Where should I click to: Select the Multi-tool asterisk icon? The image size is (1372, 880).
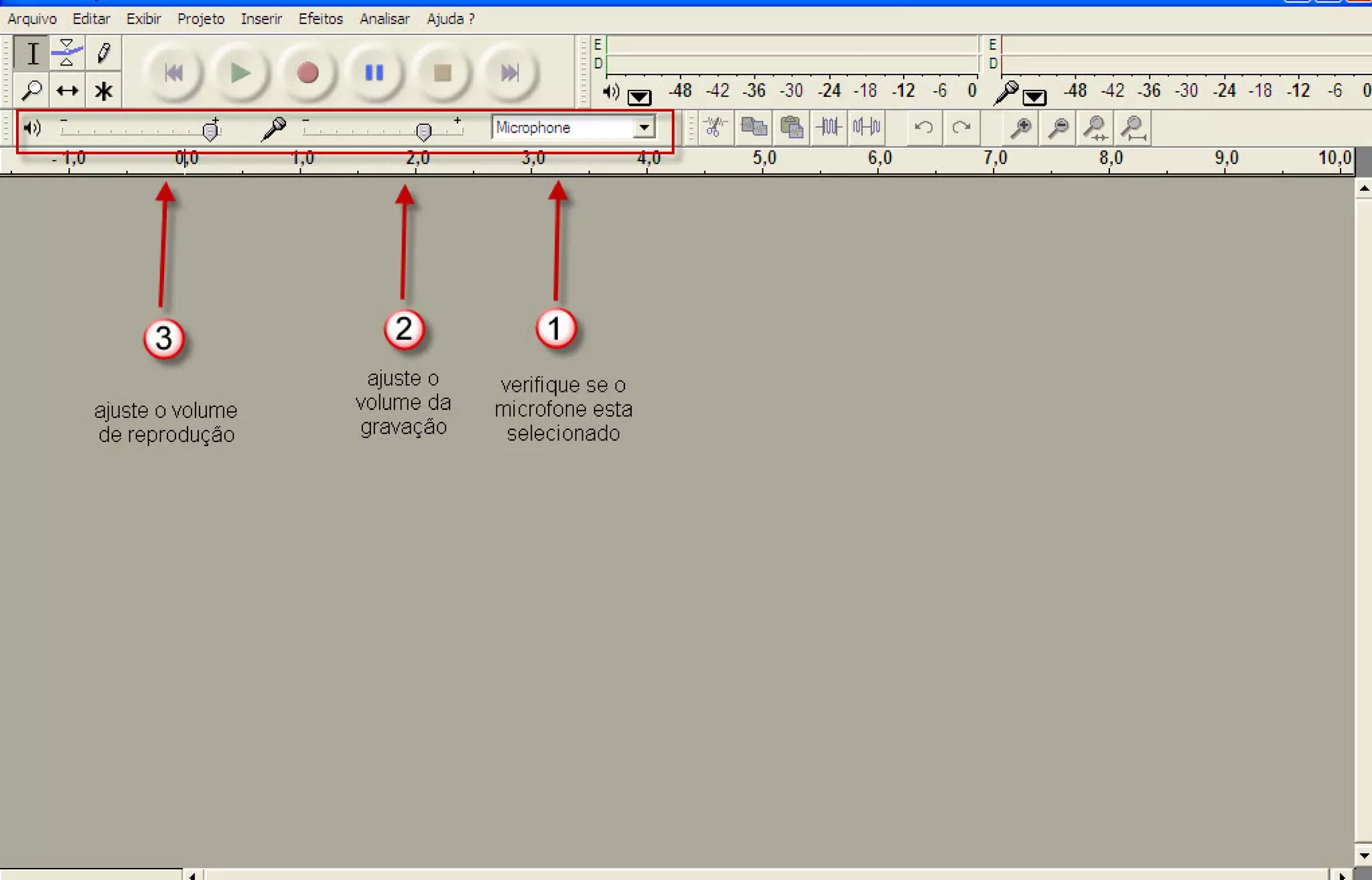click(x=103, y=90)
